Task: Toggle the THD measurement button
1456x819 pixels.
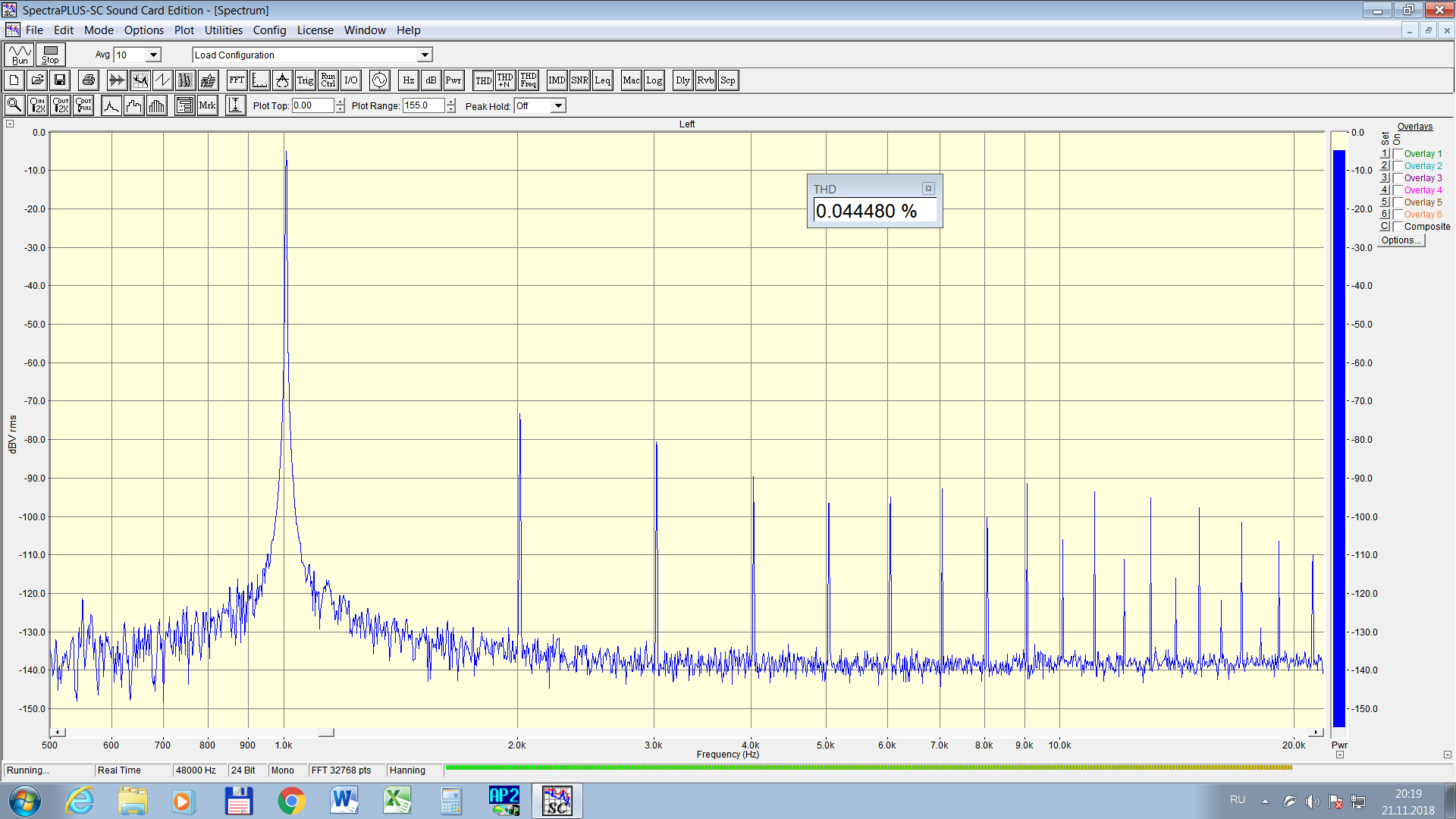Action: [x=483, y=80]
